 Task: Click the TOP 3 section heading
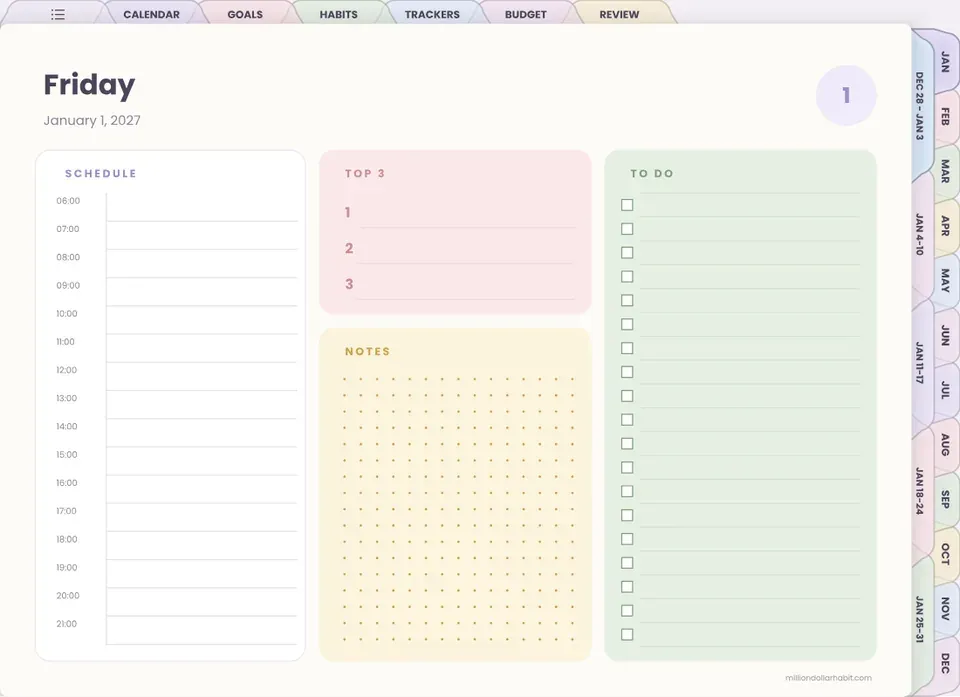point(365,173)
